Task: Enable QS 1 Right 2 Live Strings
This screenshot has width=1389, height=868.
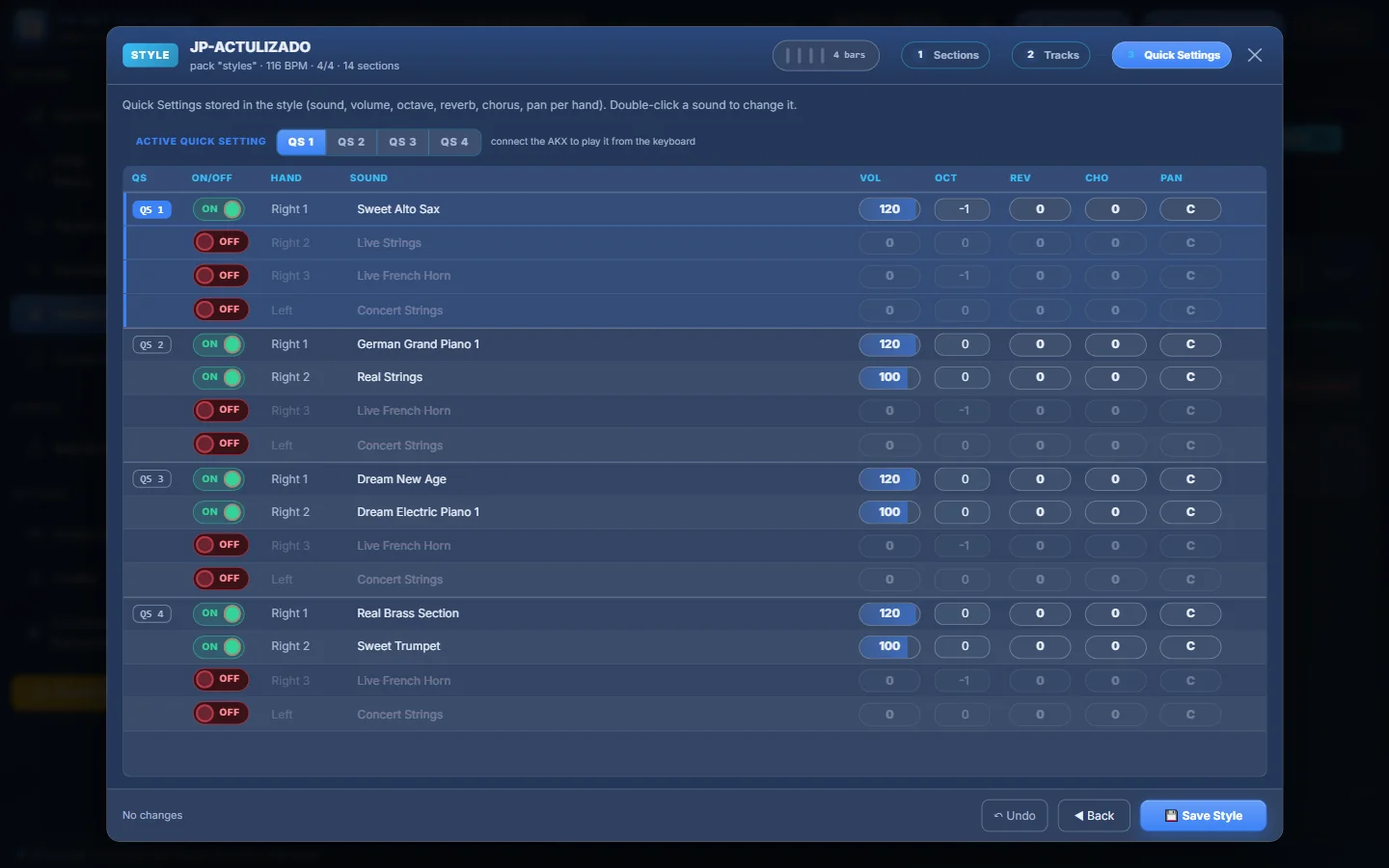Action: click(x=221, y=242)
